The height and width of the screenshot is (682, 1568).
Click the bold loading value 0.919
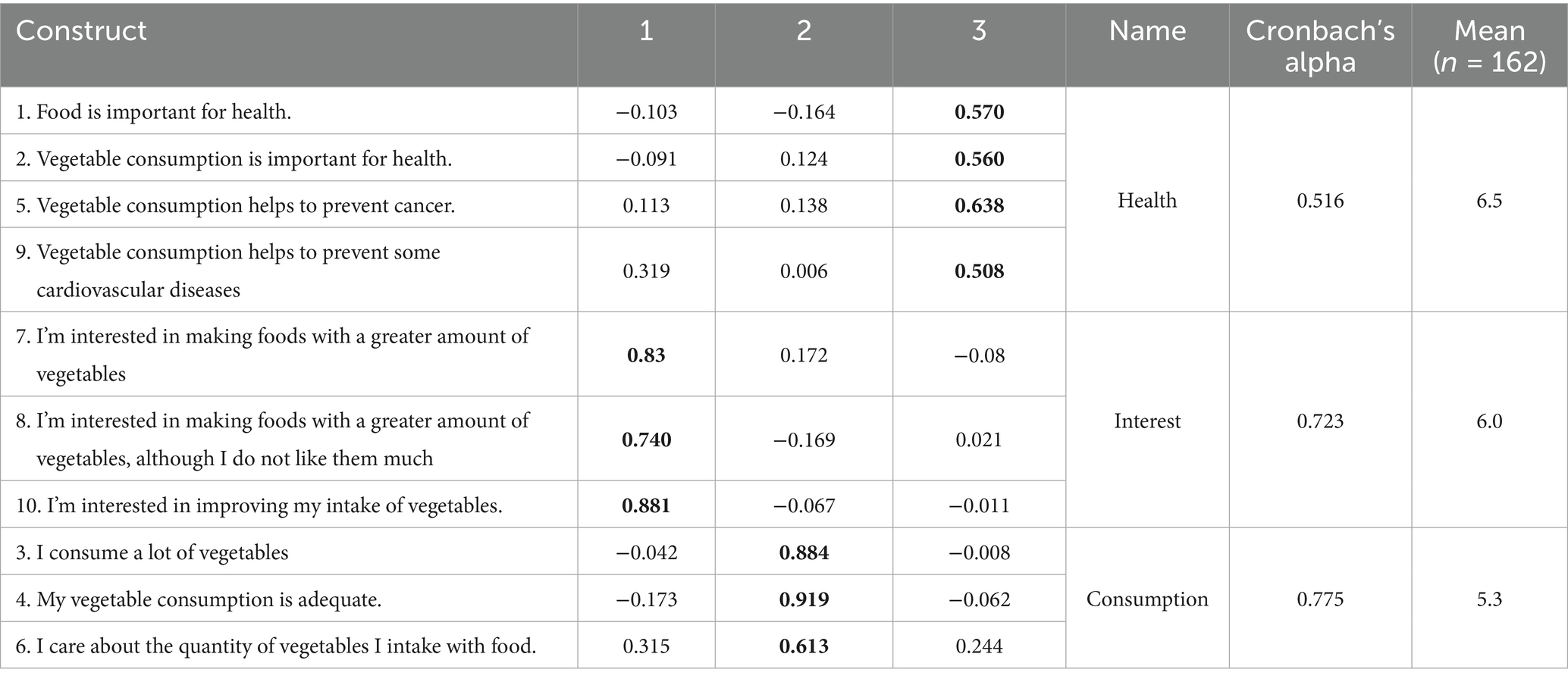[804, 599]
